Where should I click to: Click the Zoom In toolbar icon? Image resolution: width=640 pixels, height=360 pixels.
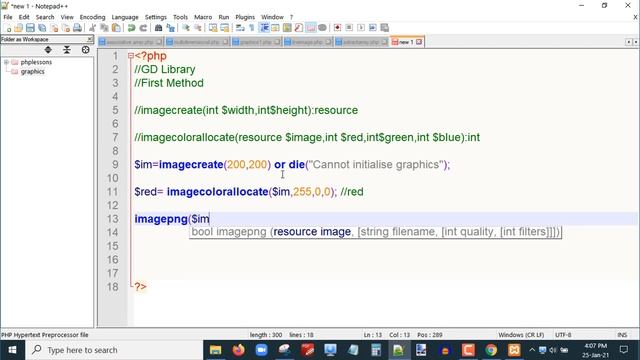click(x=186, y=28)
